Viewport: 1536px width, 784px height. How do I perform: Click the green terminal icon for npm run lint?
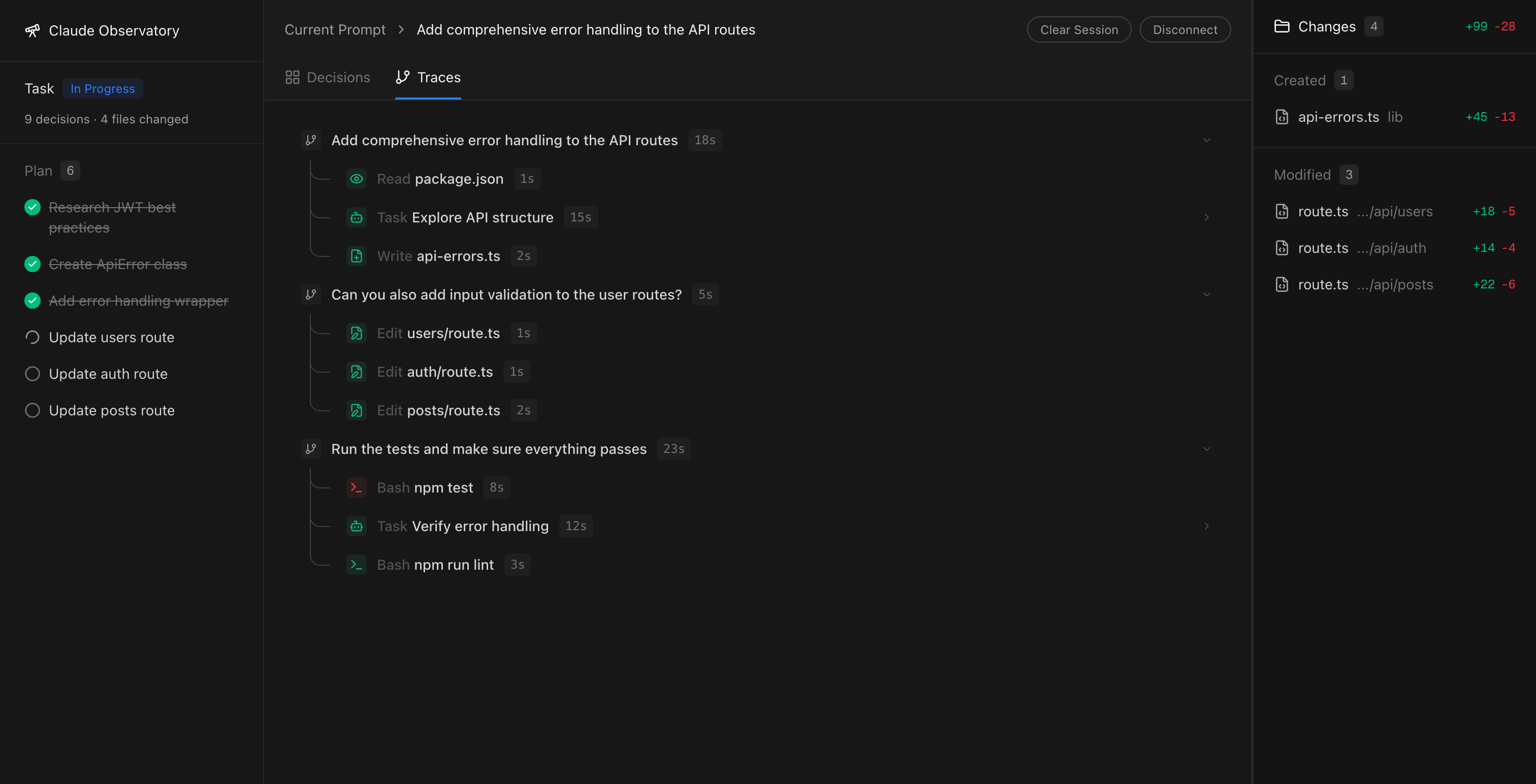coord(356,565)
